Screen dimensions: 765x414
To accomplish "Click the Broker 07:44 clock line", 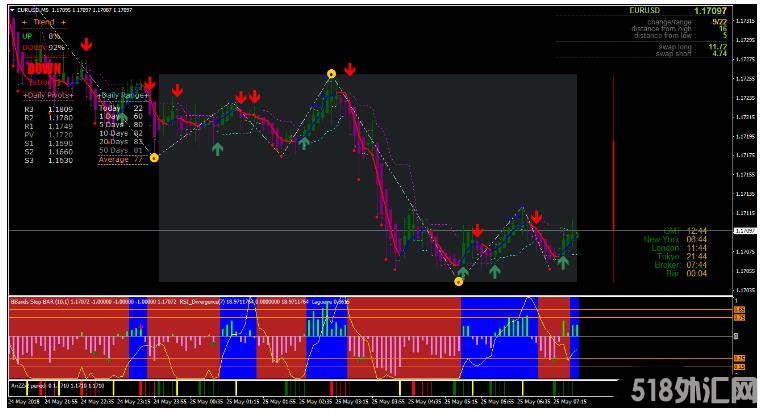I will pos(681,265).
